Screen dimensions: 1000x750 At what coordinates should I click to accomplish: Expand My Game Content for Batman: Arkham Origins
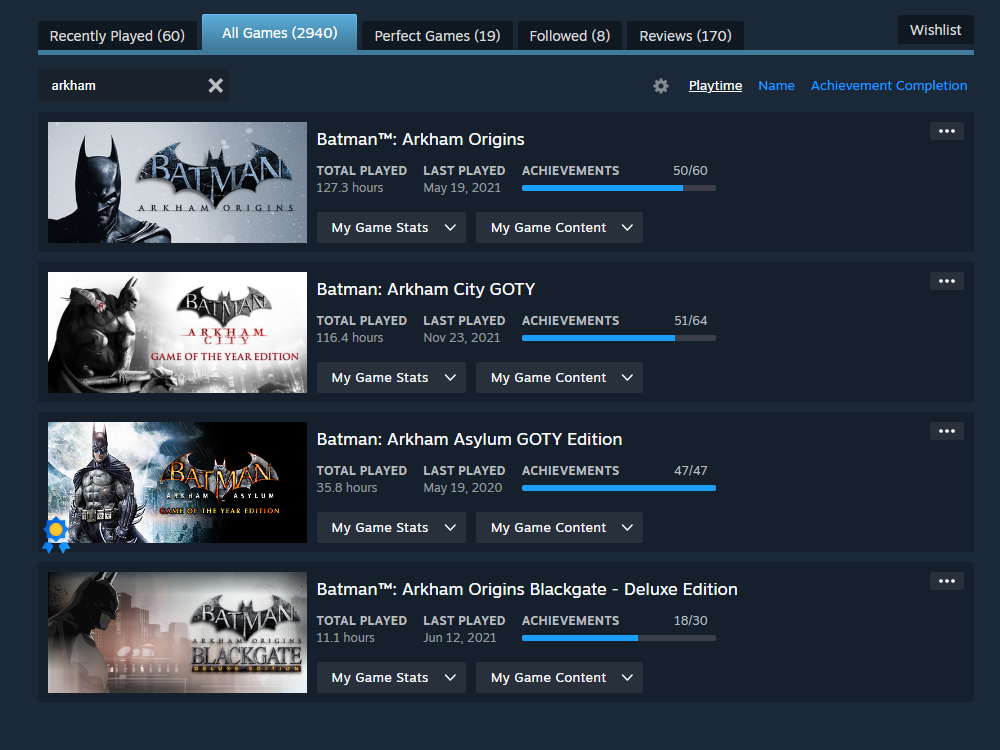pos(559,228)
